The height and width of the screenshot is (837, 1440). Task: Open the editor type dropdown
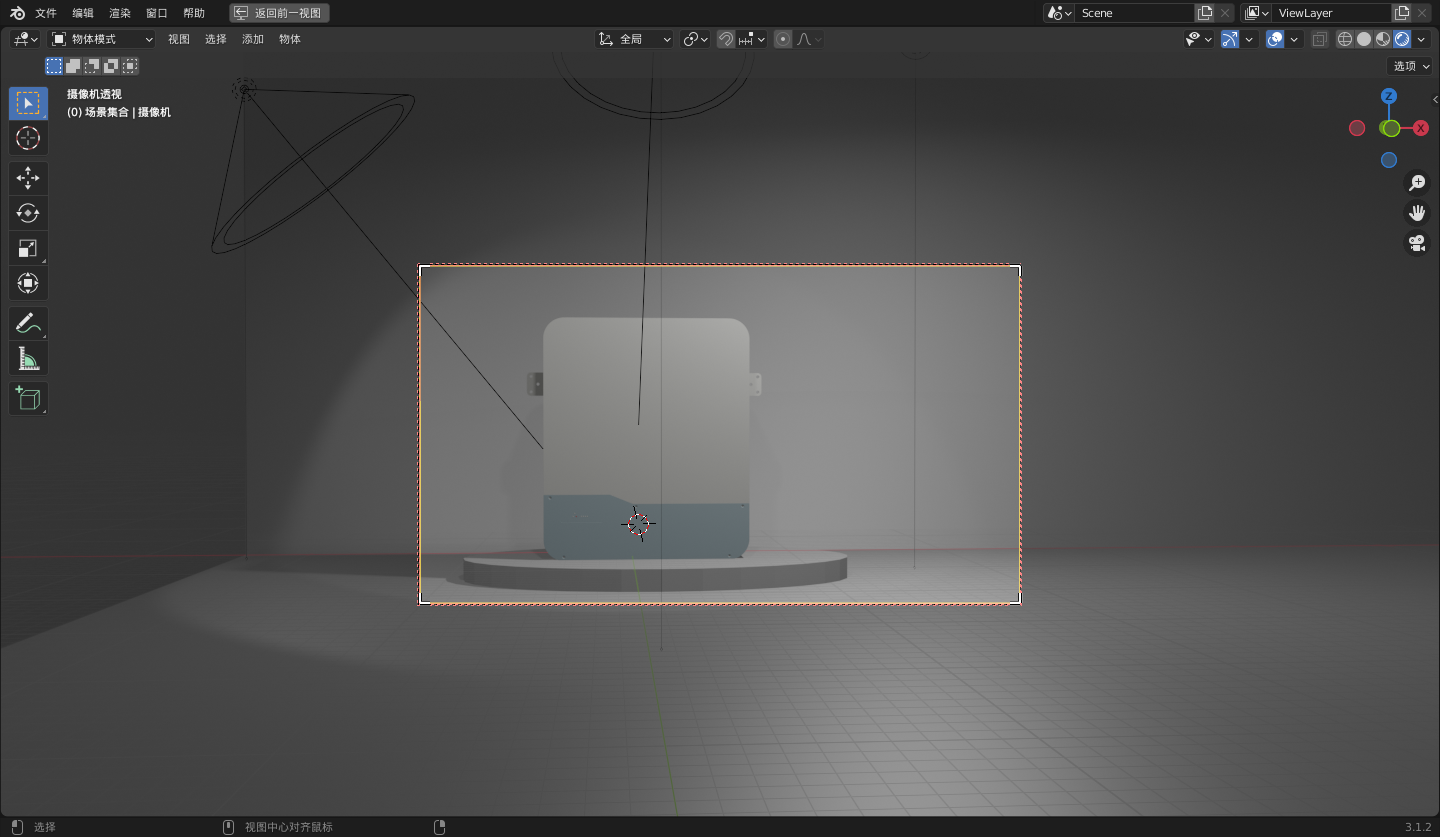click(26, 39)
